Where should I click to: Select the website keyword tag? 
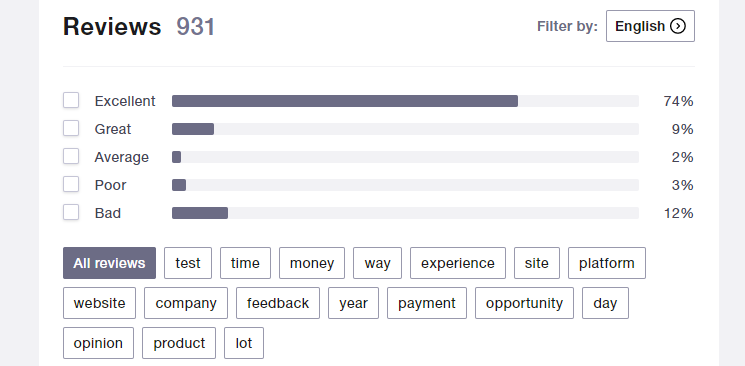99,303
